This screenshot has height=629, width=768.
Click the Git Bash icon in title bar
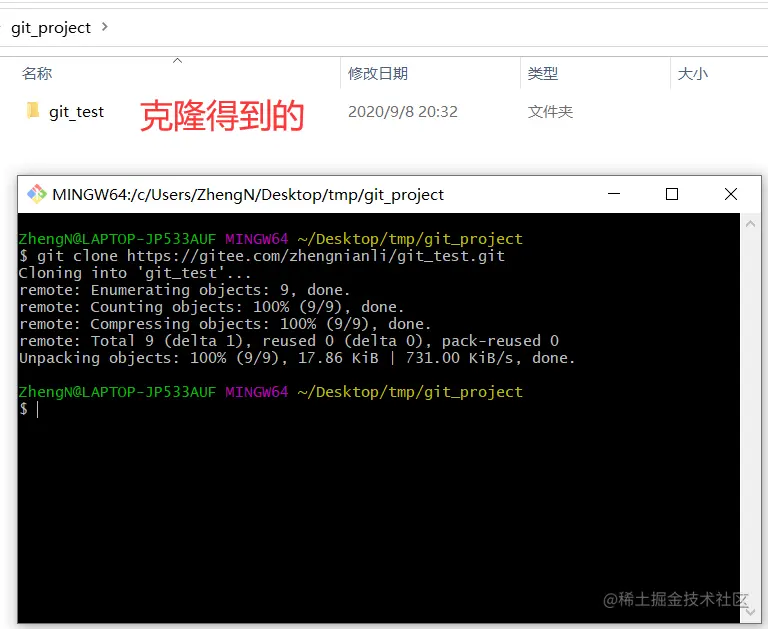[37, 194]
